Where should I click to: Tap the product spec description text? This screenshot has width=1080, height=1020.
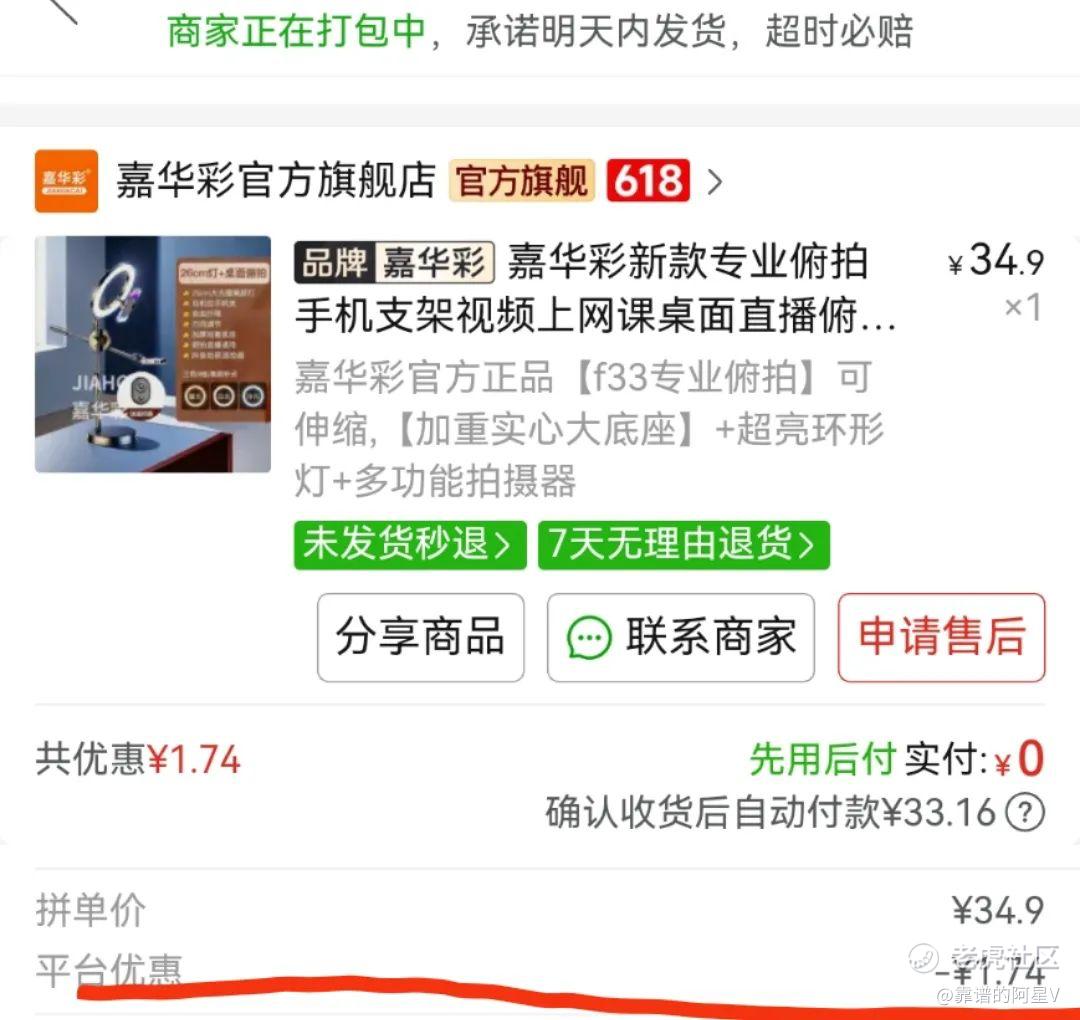(590, 428)
